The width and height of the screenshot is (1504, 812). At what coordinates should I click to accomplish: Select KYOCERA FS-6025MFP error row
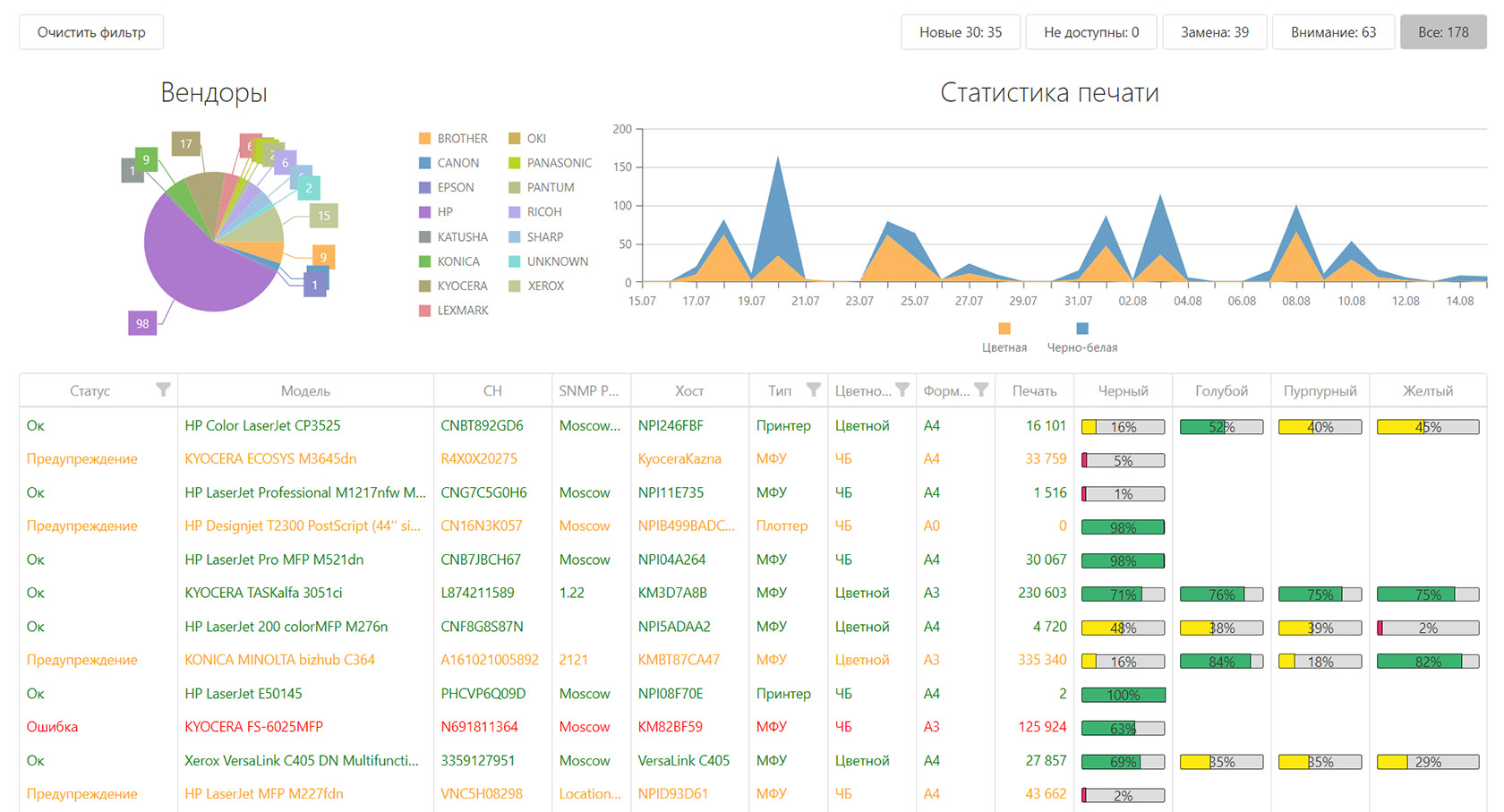(x=753, y=727)
